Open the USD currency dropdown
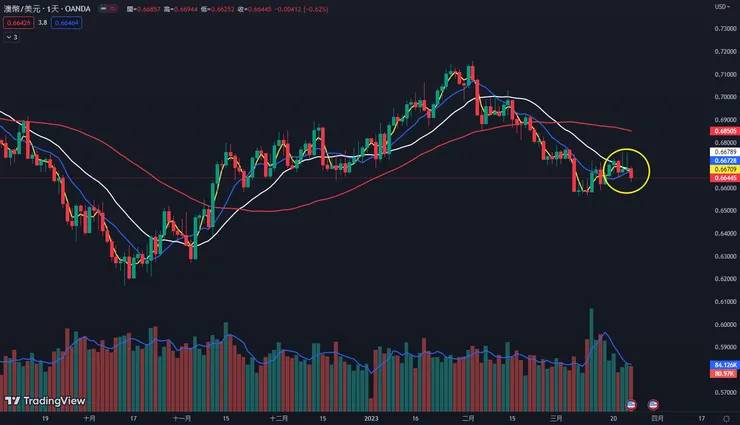 pos(719,7)
